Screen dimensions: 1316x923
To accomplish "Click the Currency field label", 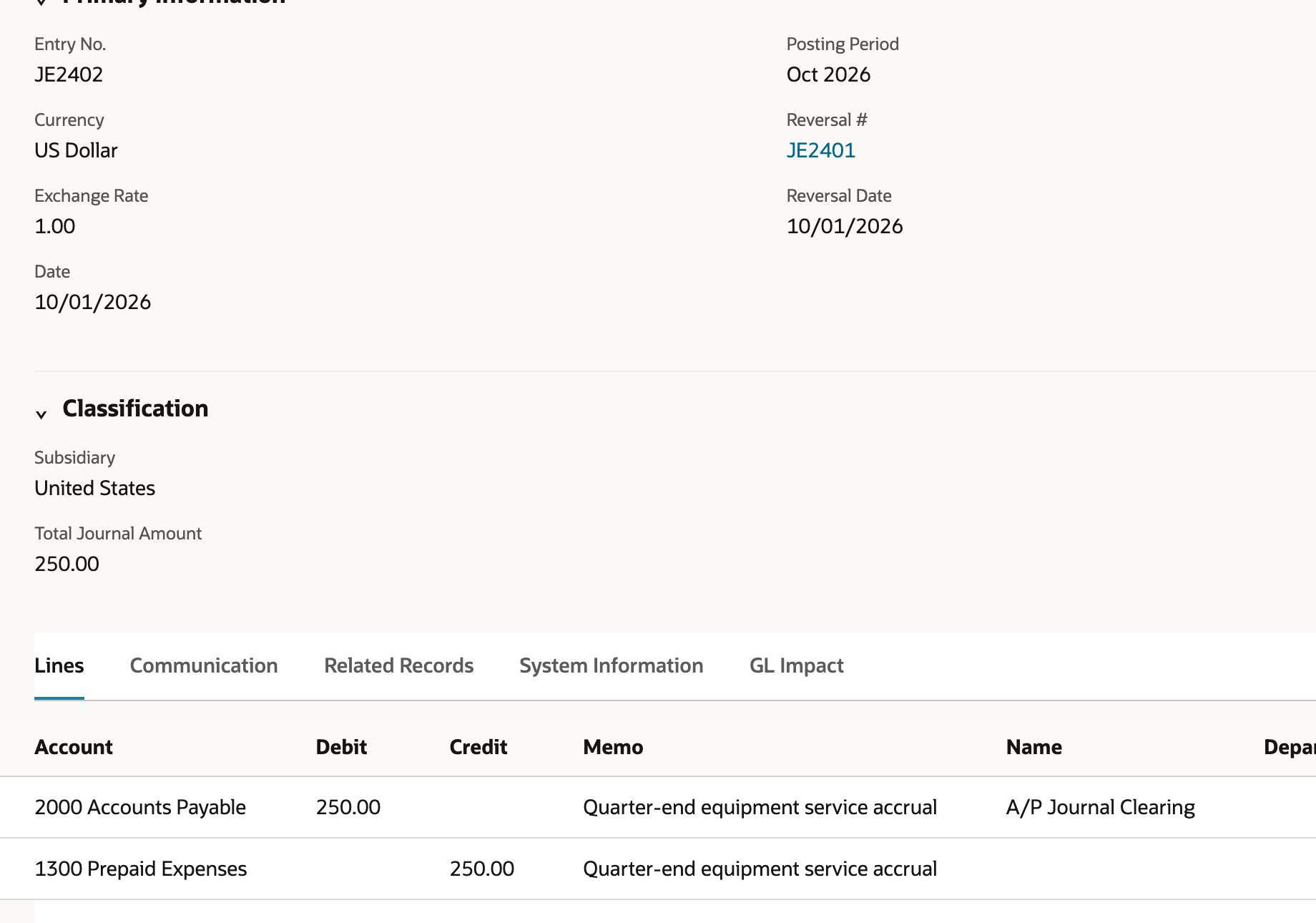I will (x=69, y=120).
